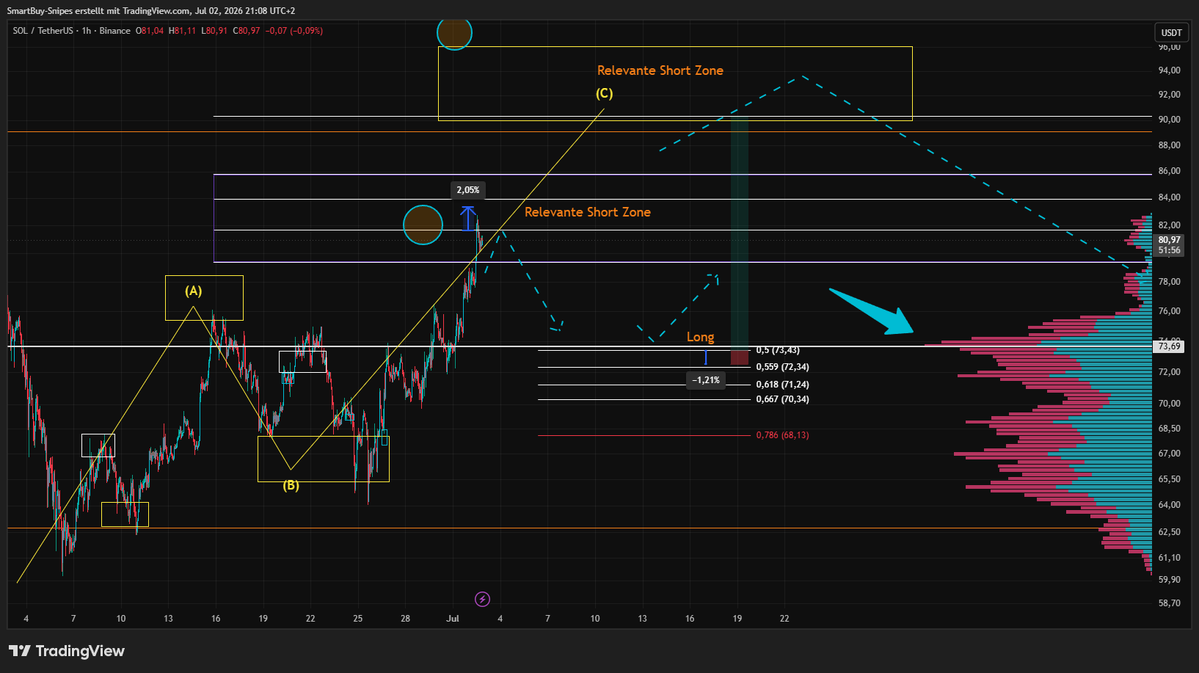Click the −0,07 (−0,09%) change value
1199x673 pixels.
[294, 31]
